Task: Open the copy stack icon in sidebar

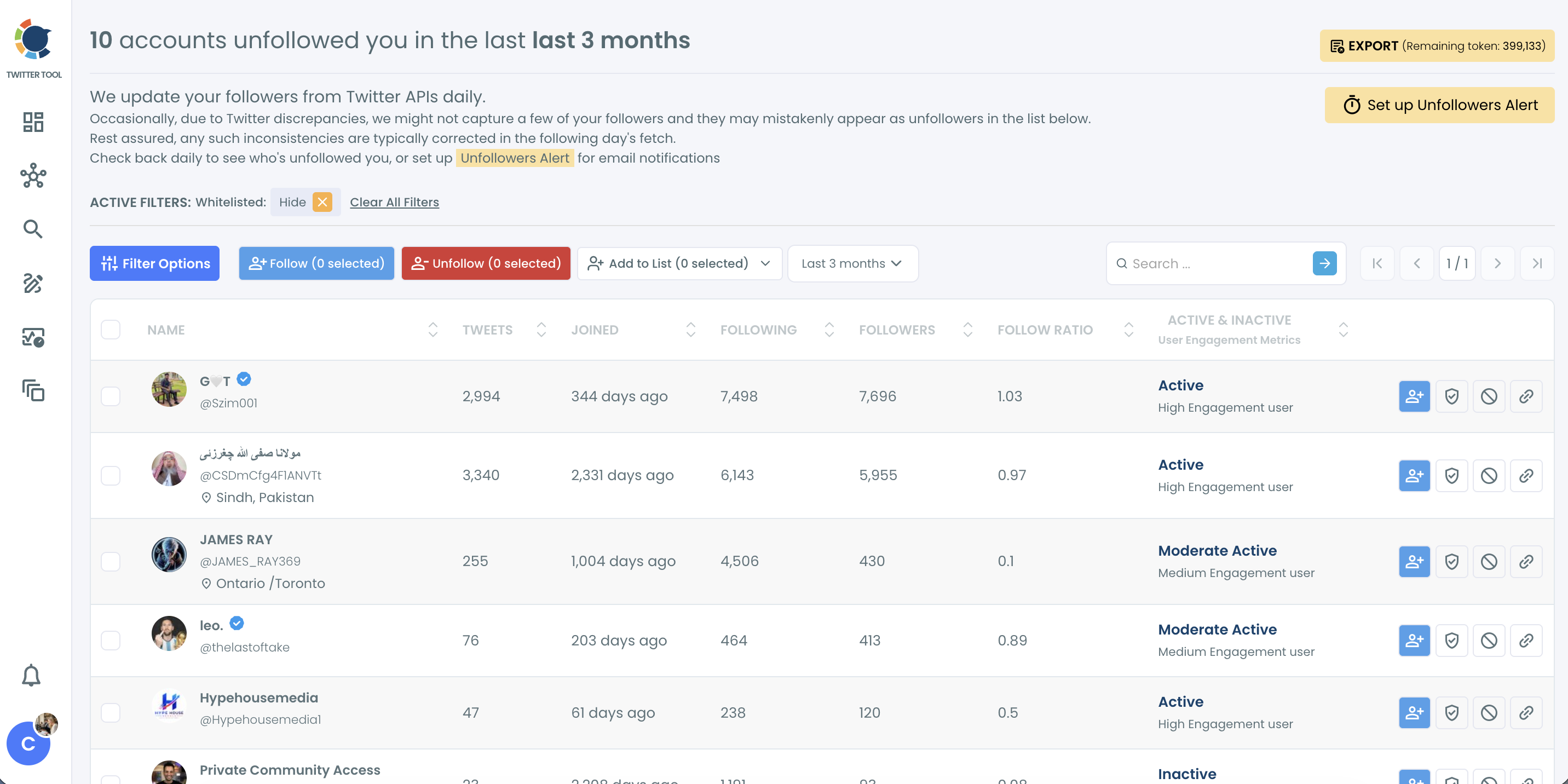Action: pos(33,390)
